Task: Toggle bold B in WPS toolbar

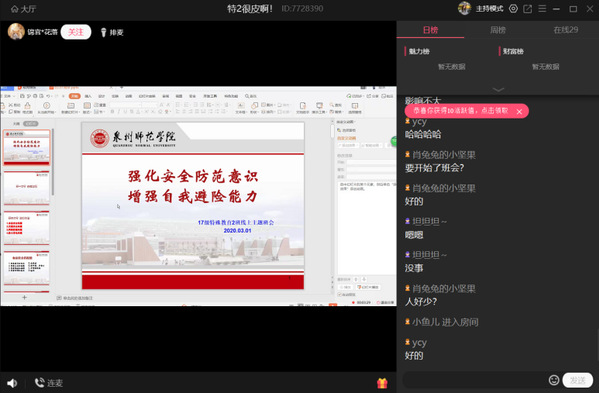Action: pos(112,112)
